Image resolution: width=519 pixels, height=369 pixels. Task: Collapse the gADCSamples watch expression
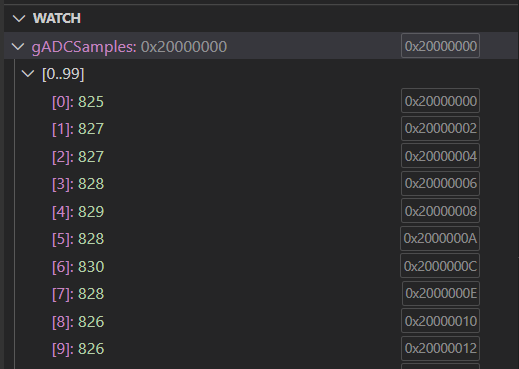coord(18,46)
